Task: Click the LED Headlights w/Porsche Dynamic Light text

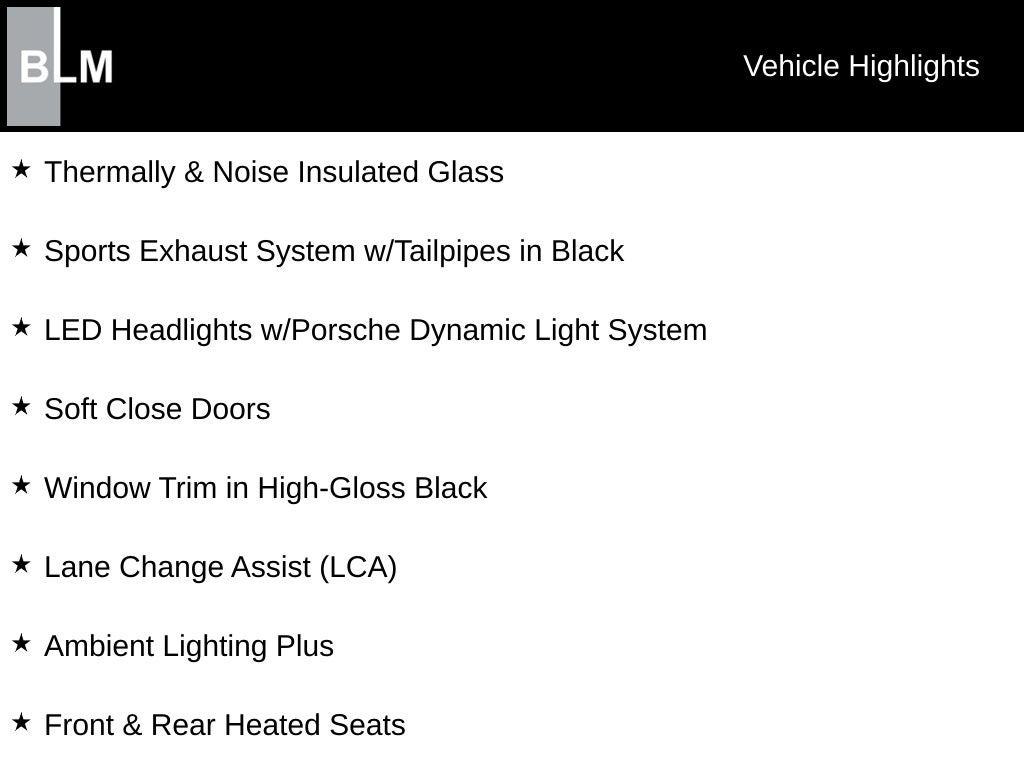Action: [375, 330]
